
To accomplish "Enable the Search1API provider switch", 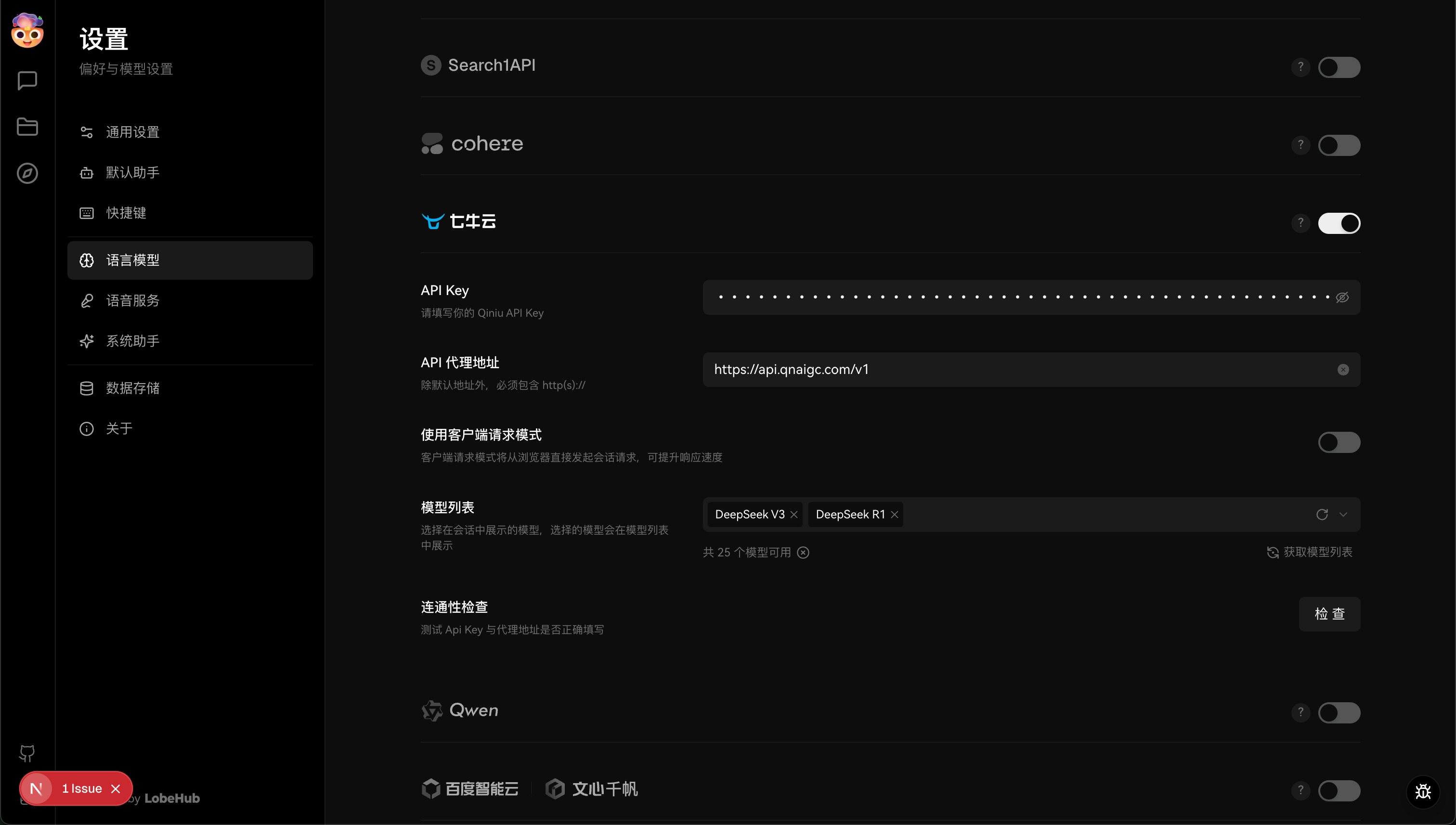I will click(1339, 67).
